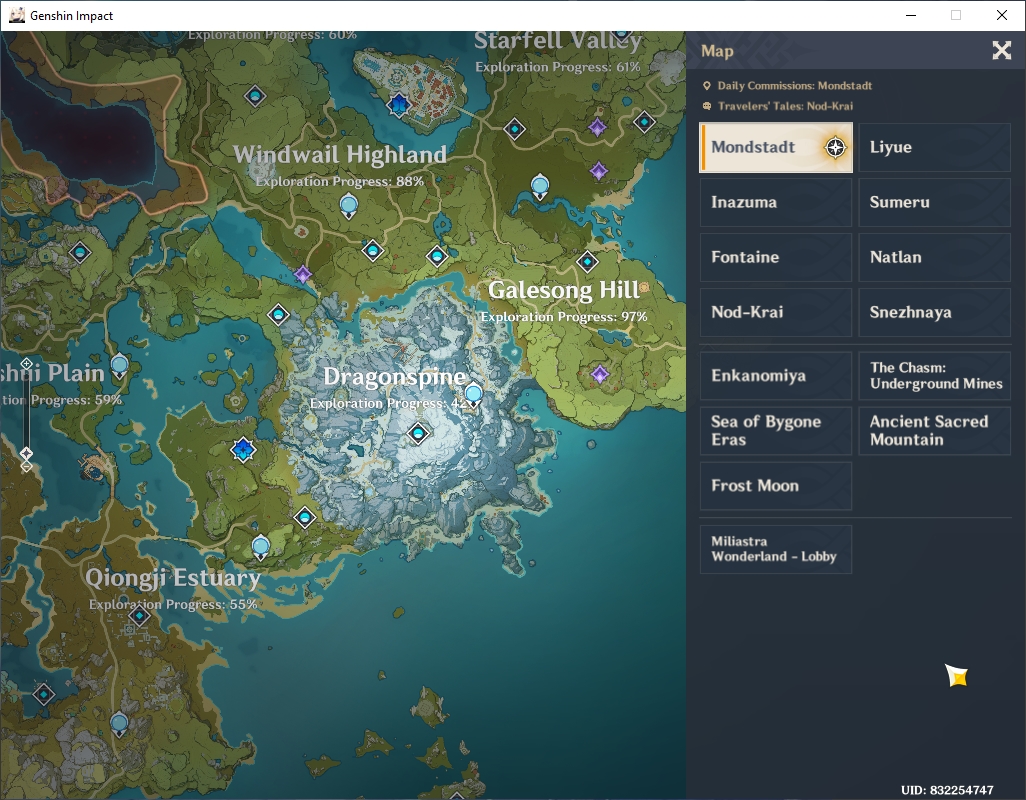Select the purple domain icon in Galesong Hill

(x=600, y=374)
